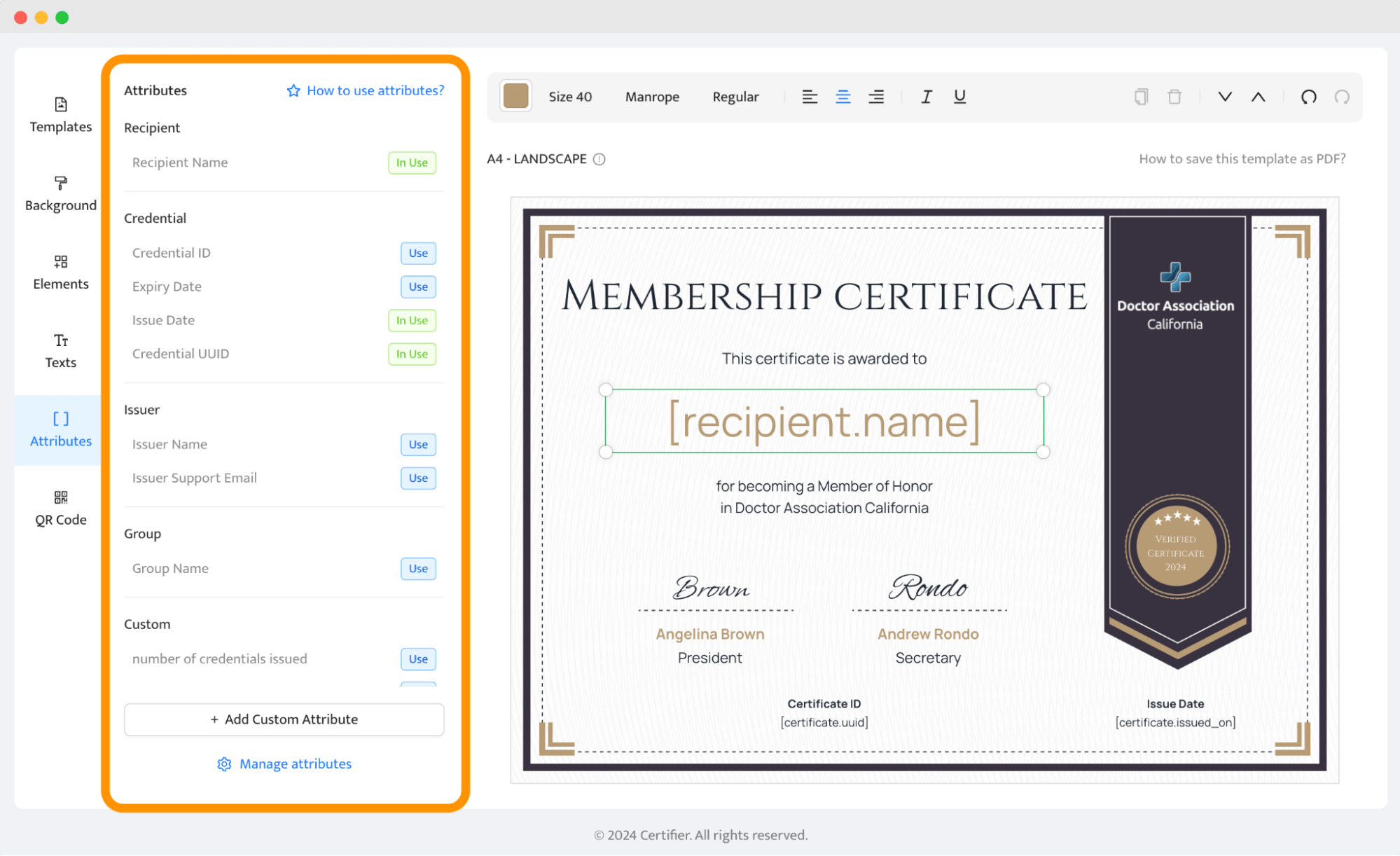Open the Elements sidebar panel
1400x856 pixels.
click(61, 272)
